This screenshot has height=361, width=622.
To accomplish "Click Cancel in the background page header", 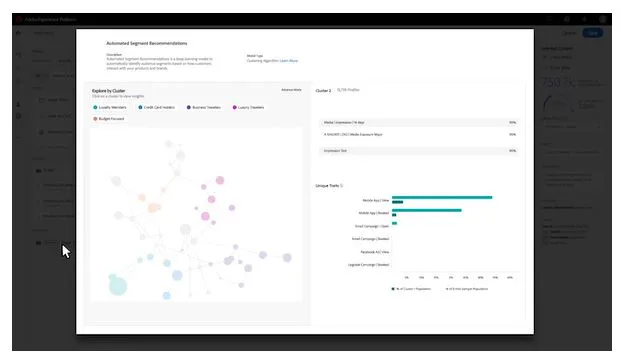I will 569,33.
